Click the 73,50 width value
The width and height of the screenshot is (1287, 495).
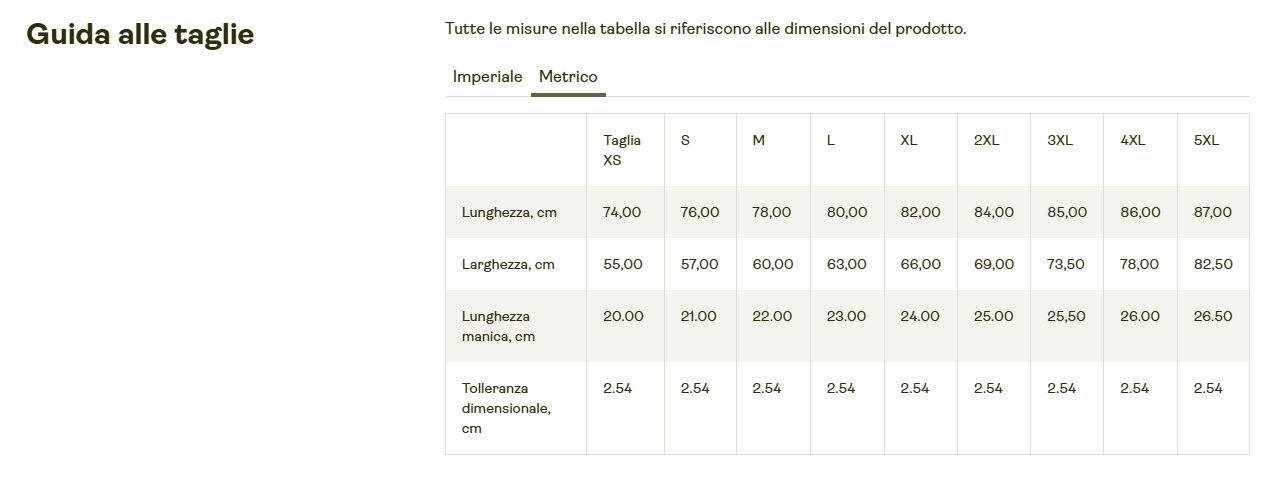(x=1067, y=265)
